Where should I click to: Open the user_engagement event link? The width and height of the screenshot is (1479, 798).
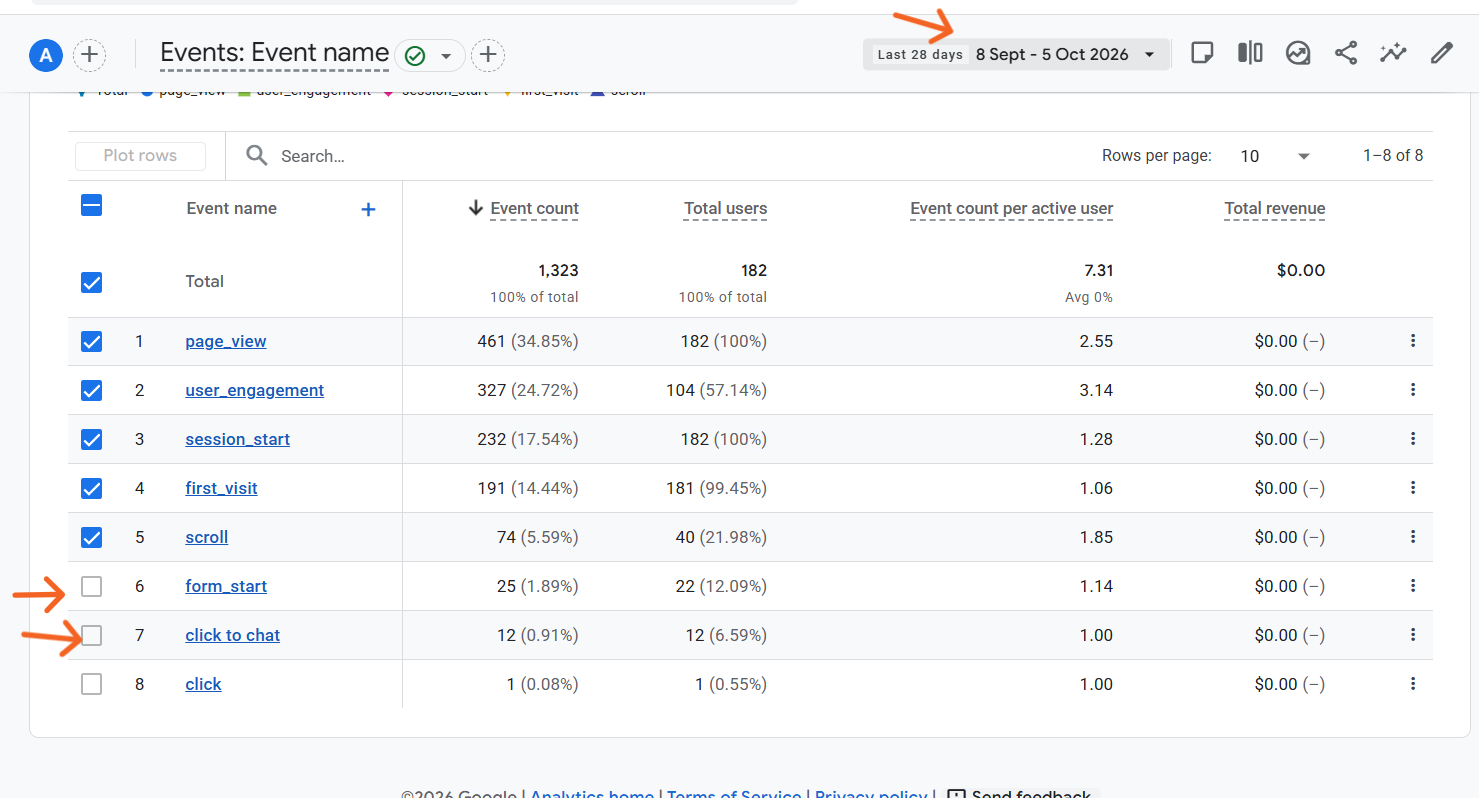click(255, 390)
